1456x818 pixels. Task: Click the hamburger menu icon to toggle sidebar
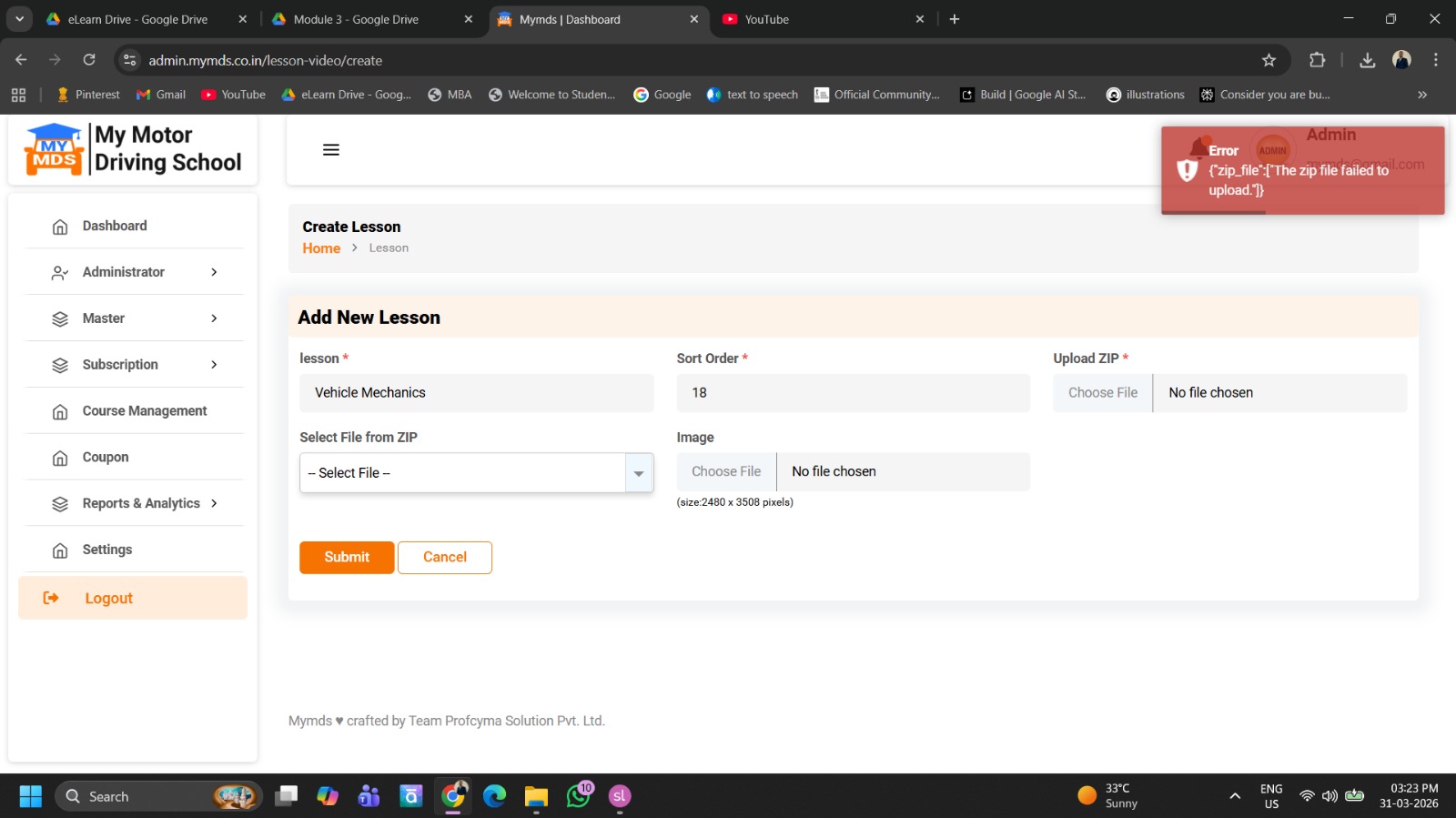pyautogui.click(x=331, y=150)
